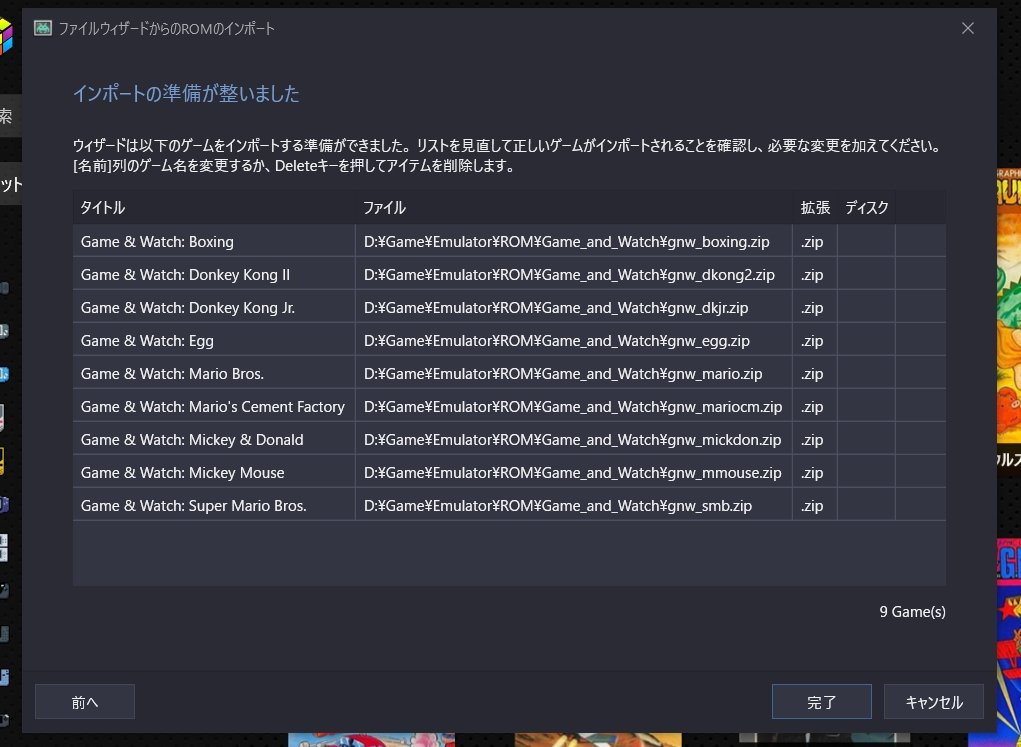Select Game & Watch: Mickey & Donald title

192,440
